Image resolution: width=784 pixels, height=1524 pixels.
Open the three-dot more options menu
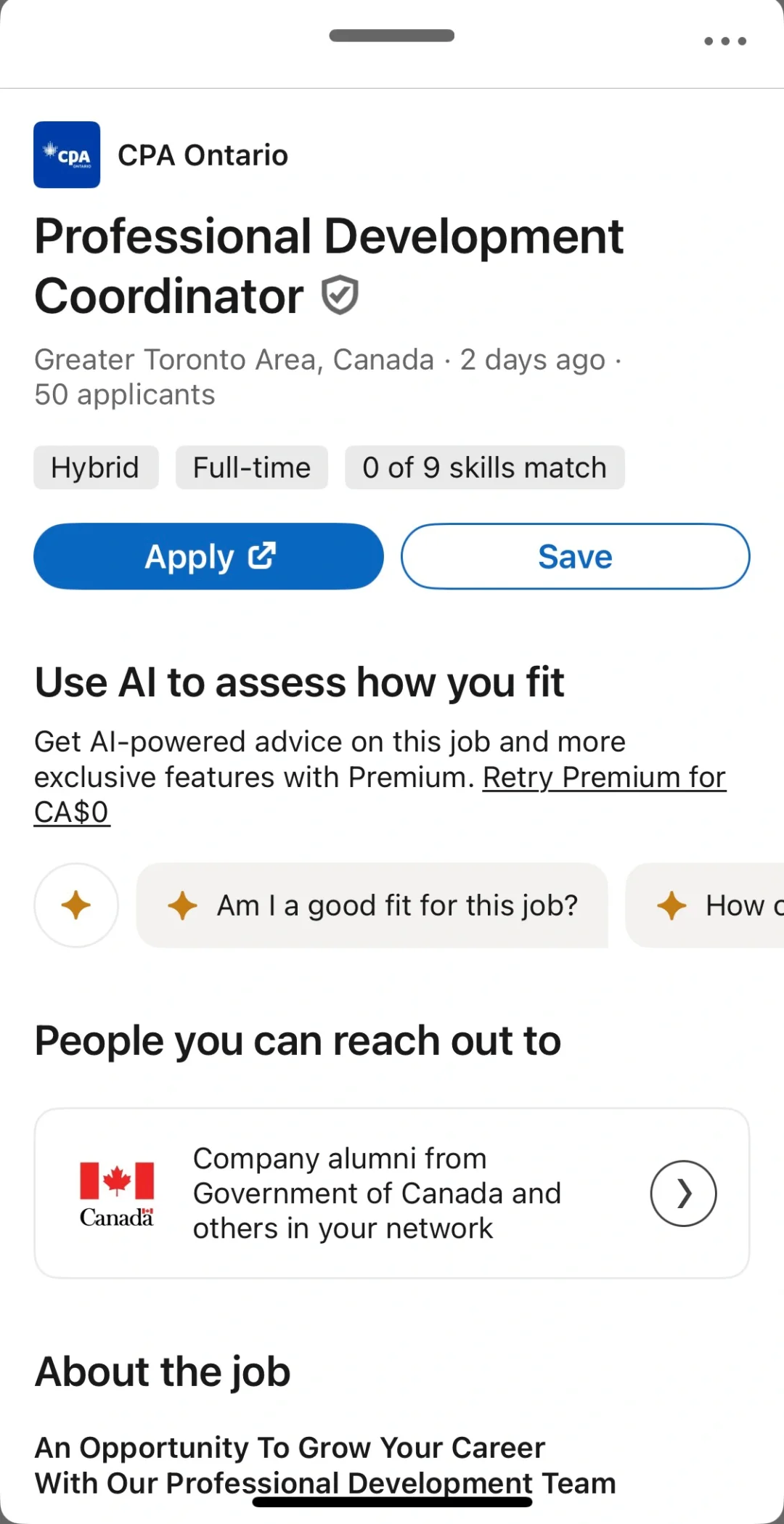point(725,41)
